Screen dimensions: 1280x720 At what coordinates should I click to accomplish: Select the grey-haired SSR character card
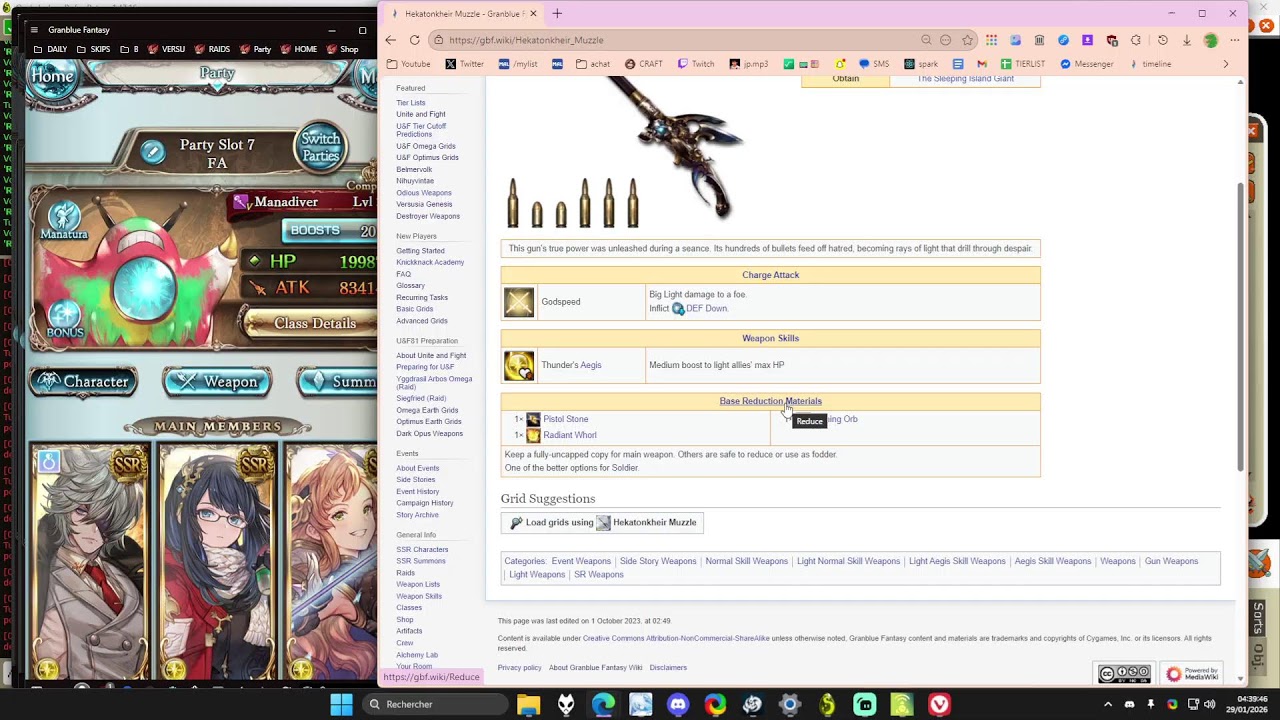(92, 560)
